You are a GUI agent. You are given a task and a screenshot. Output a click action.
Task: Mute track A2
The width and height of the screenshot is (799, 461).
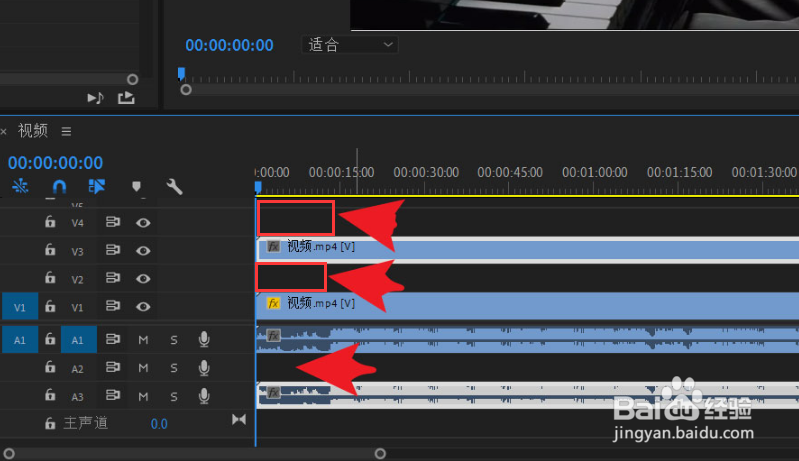143,368
